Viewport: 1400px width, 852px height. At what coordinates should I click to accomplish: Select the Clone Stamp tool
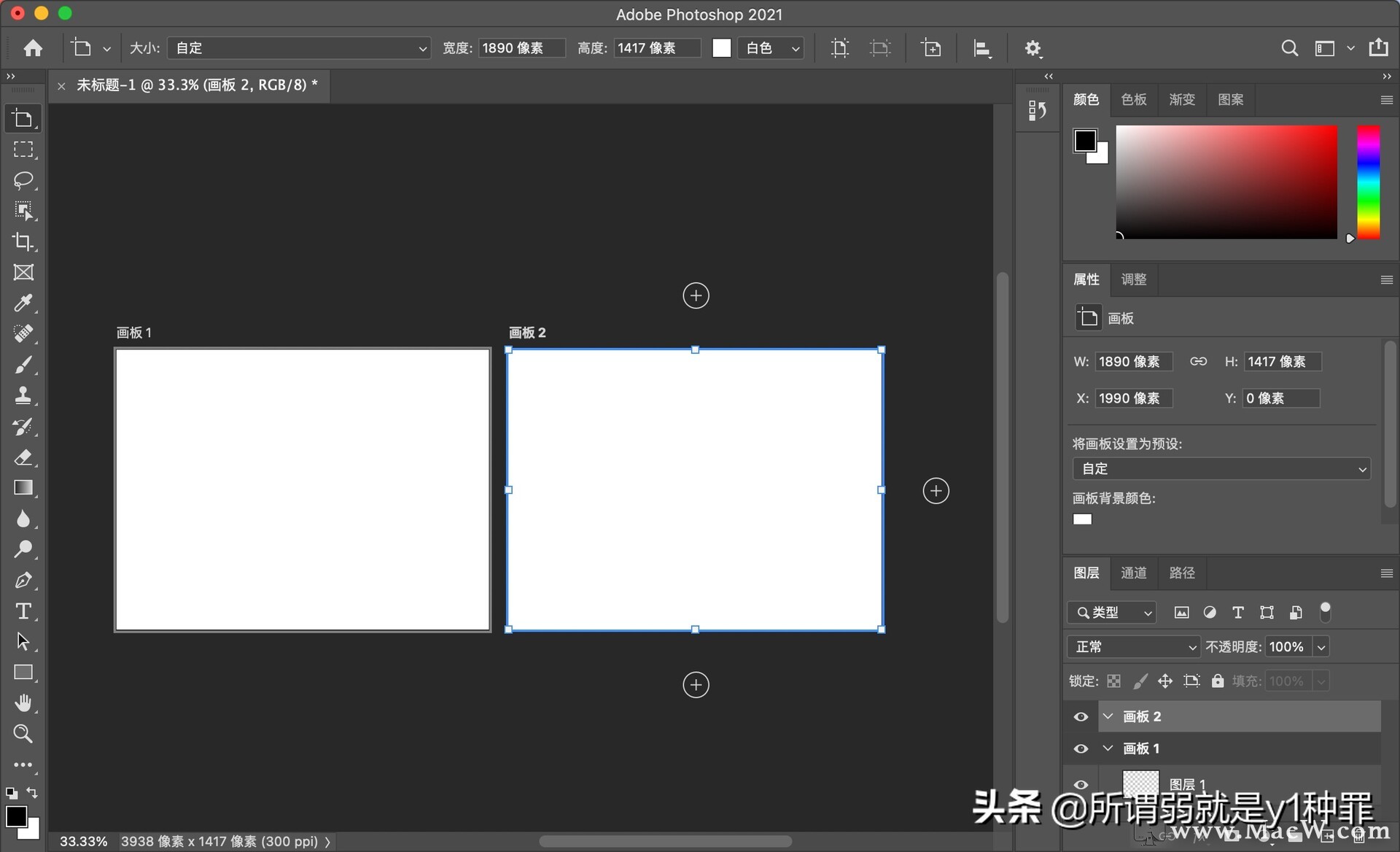(x=24, y=395)
